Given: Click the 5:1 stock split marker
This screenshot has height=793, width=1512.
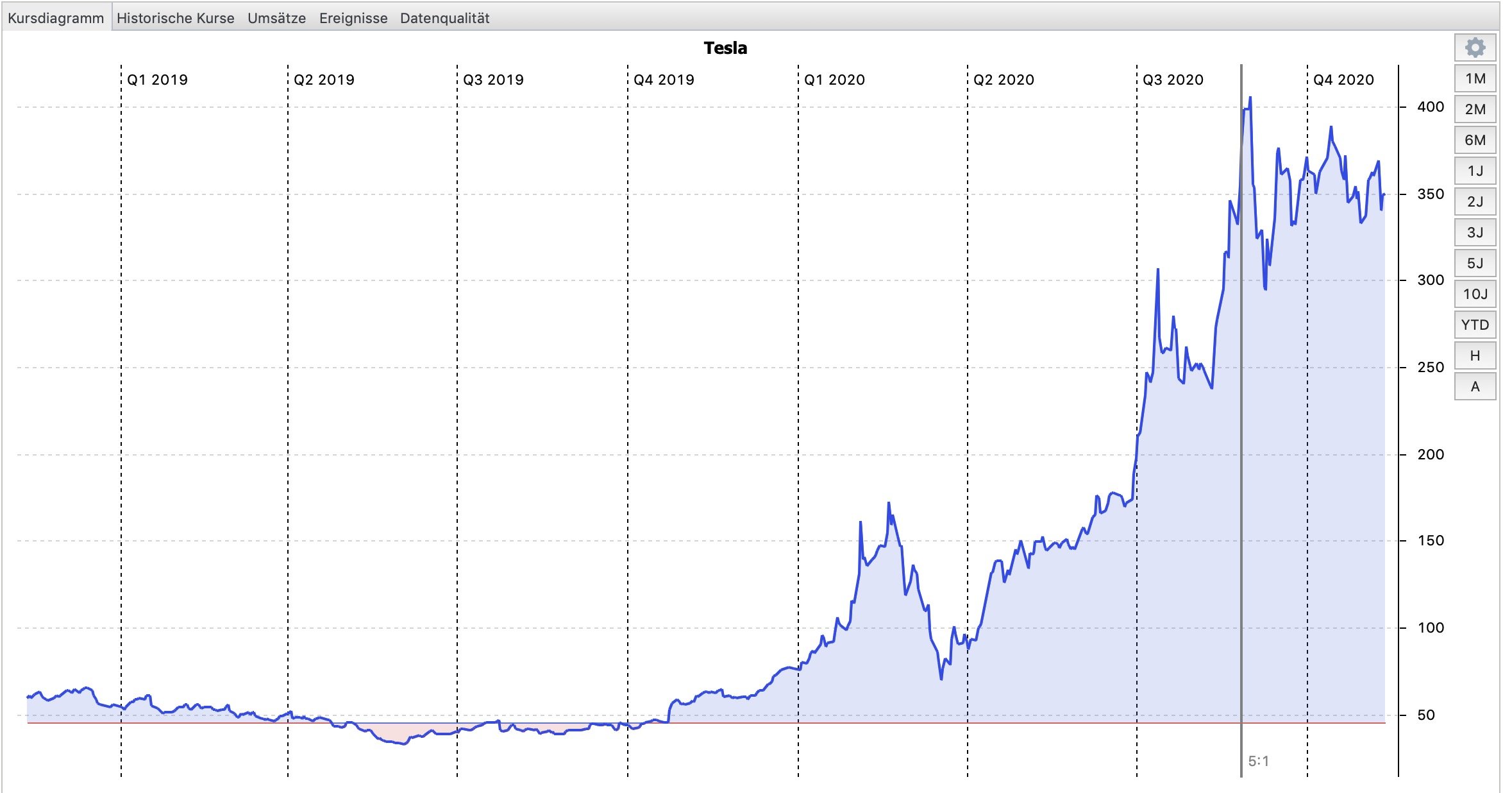Looking at the screenshot, I should point(1257,761).
